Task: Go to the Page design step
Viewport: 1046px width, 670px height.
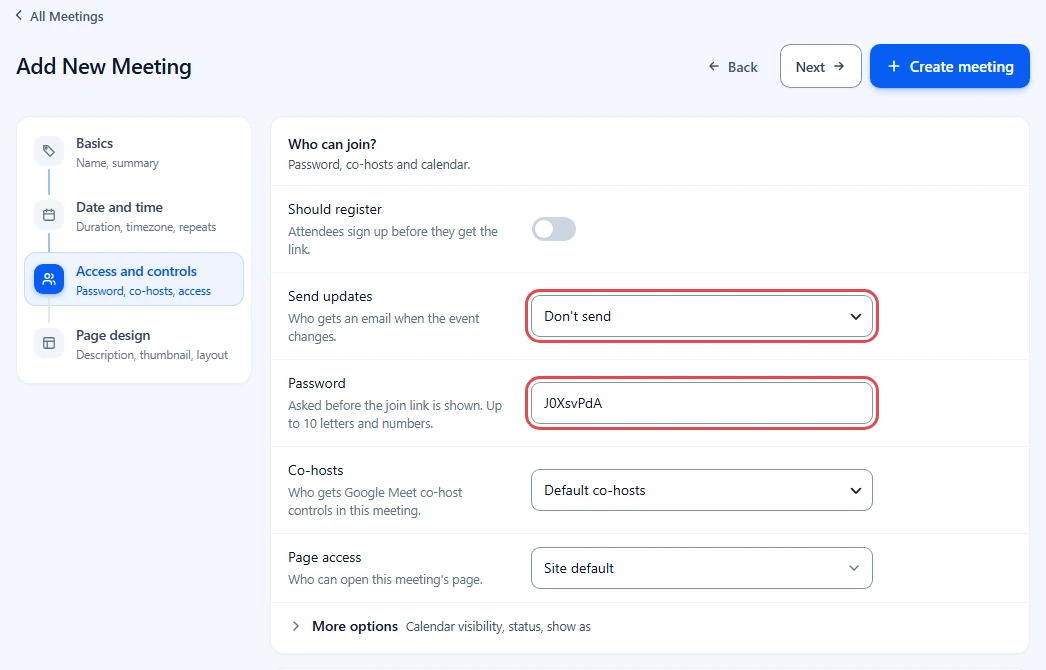Action: (133, 344)
